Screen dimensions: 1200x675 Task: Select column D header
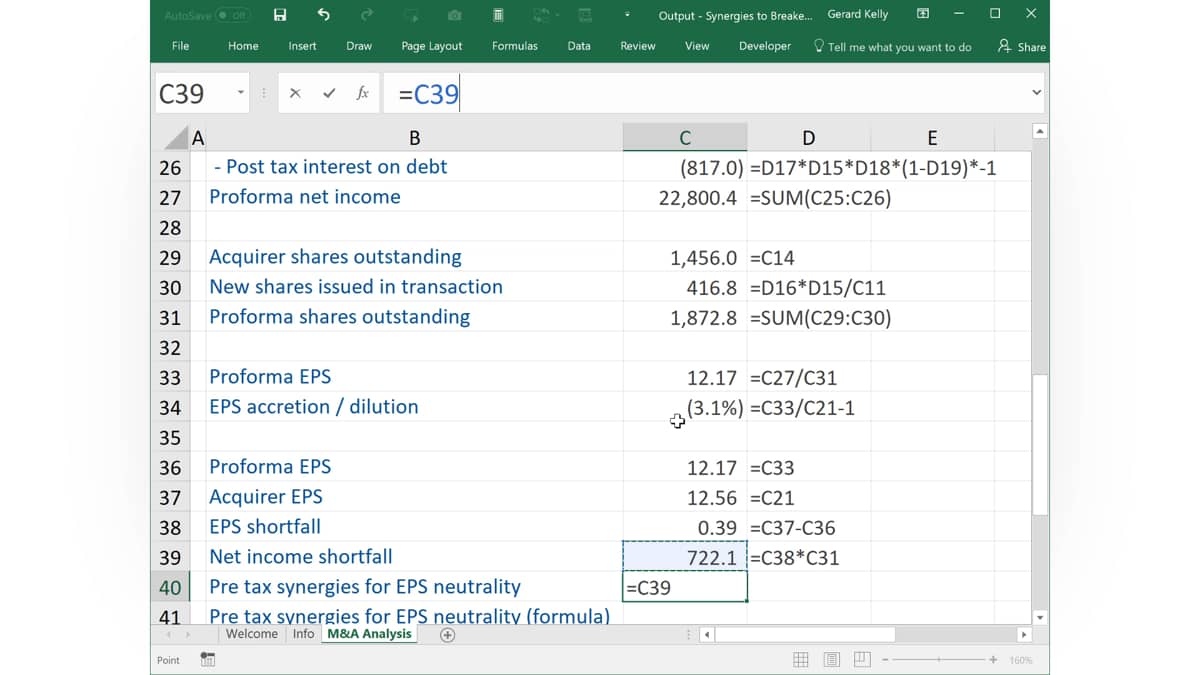pyautogui.click(x=809, y=138)
